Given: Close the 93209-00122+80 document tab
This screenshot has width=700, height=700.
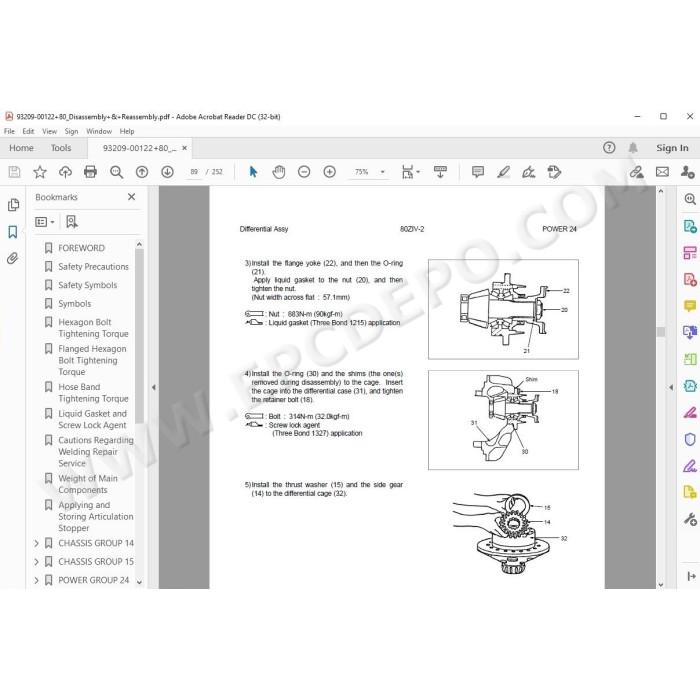Looking at the screenshot, I should (x=184, y=148).
